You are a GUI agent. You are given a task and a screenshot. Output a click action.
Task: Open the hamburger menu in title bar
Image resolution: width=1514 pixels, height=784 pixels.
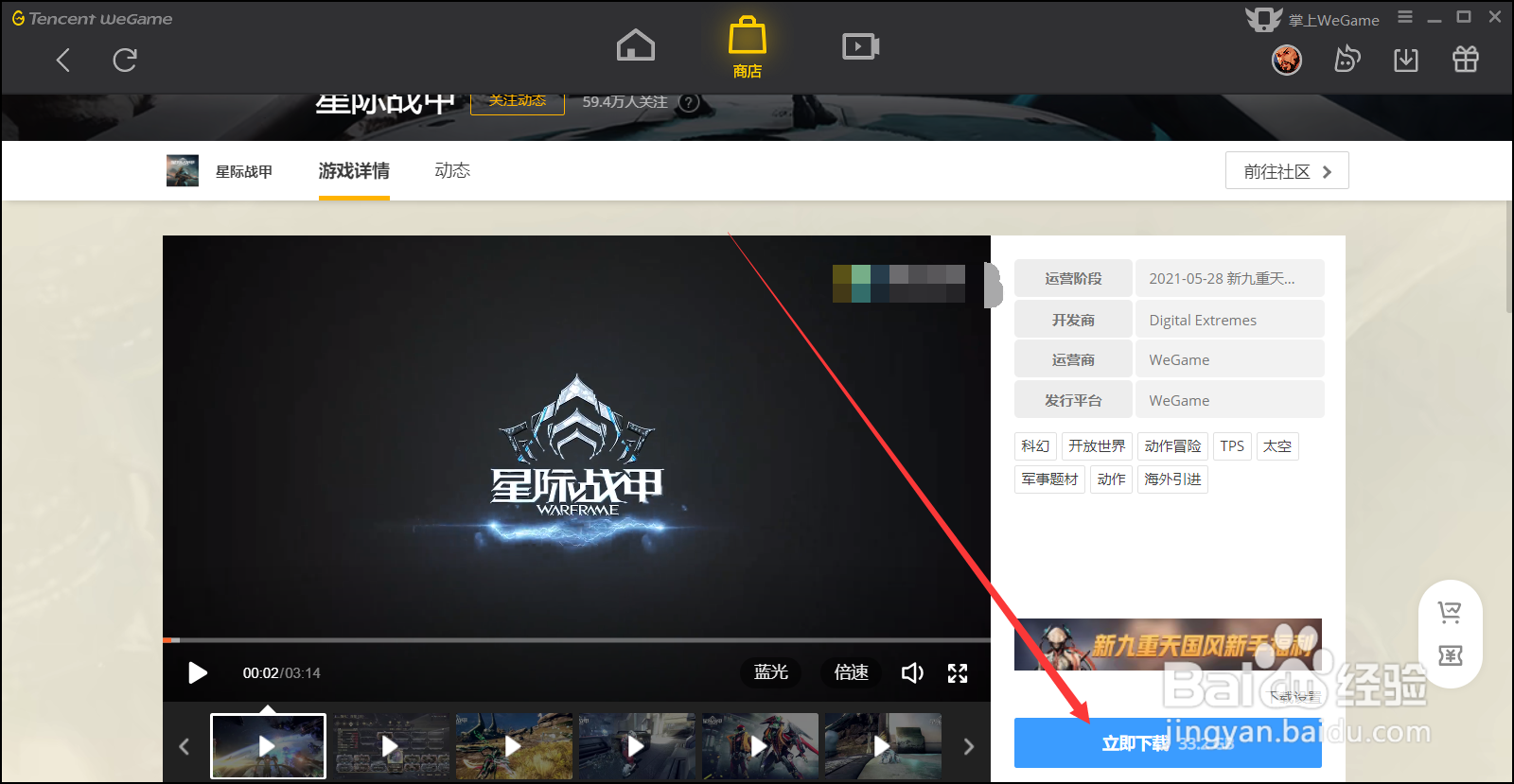1405,17
